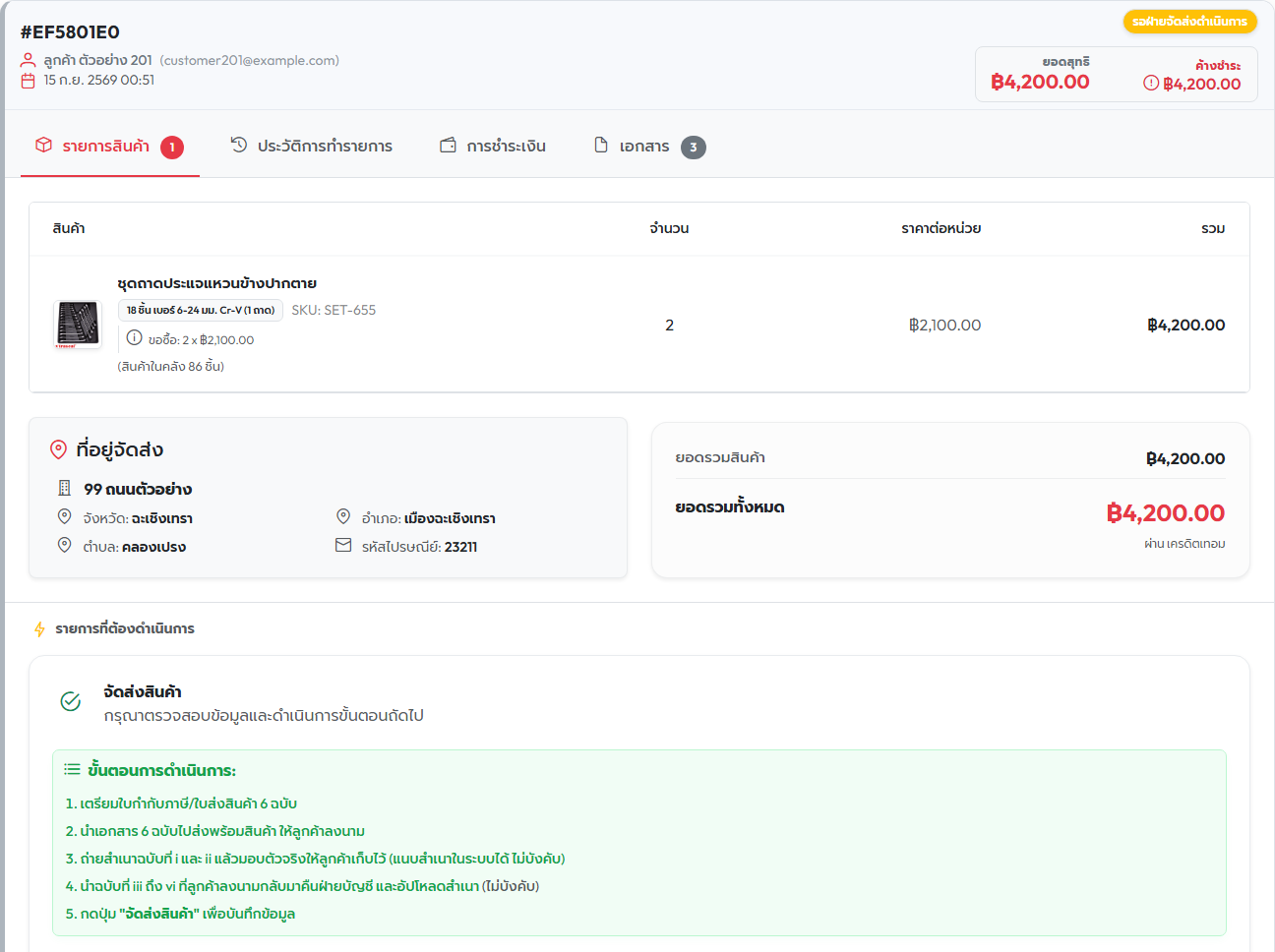The height and width of the screenshot is (952, 1275).
Task: Open the รายการสินค้า tab
Action: point(109,147)
